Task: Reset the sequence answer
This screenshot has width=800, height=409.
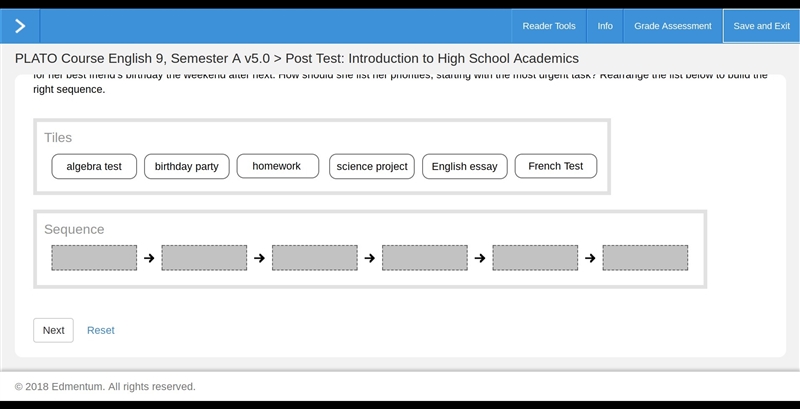Action: 101,330
